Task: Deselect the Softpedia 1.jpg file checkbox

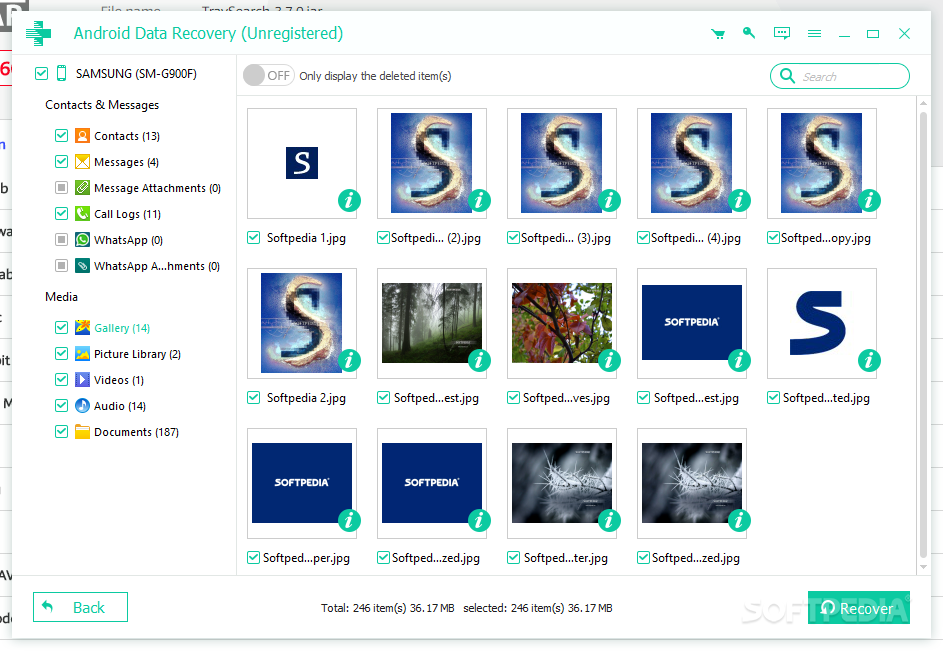Action: (254, 238)
